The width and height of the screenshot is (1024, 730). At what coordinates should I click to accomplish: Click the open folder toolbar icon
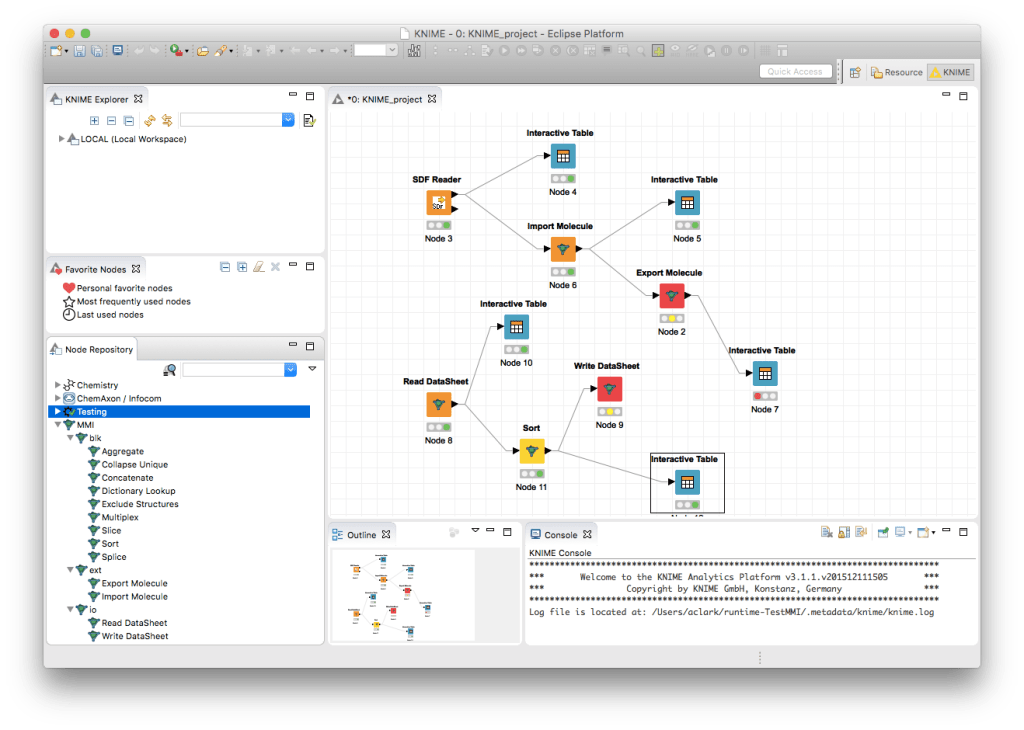pyautogui.click(x=203, y=51)
